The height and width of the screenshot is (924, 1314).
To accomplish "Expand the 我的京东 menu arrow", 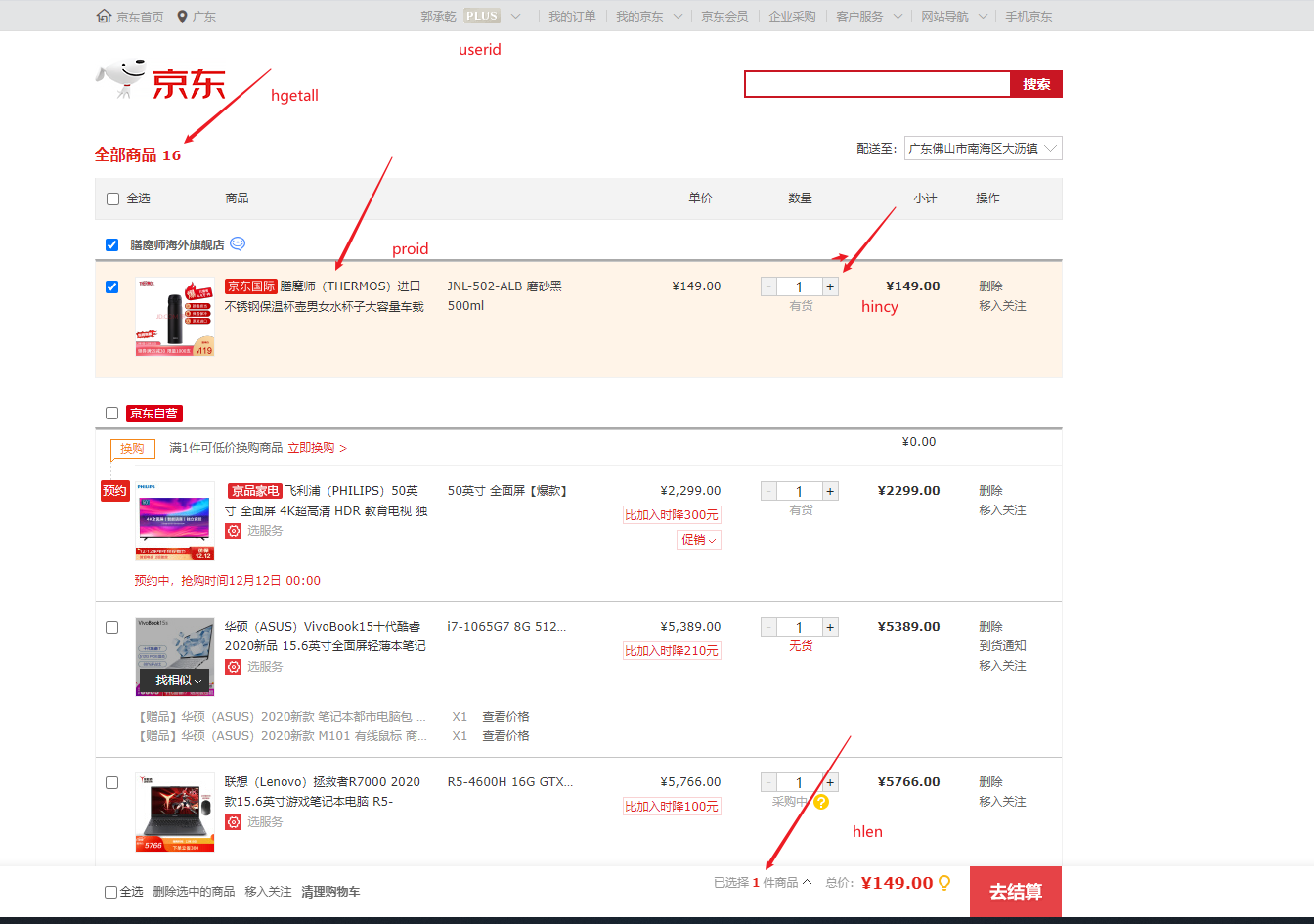I will click(x=678, y=17).
